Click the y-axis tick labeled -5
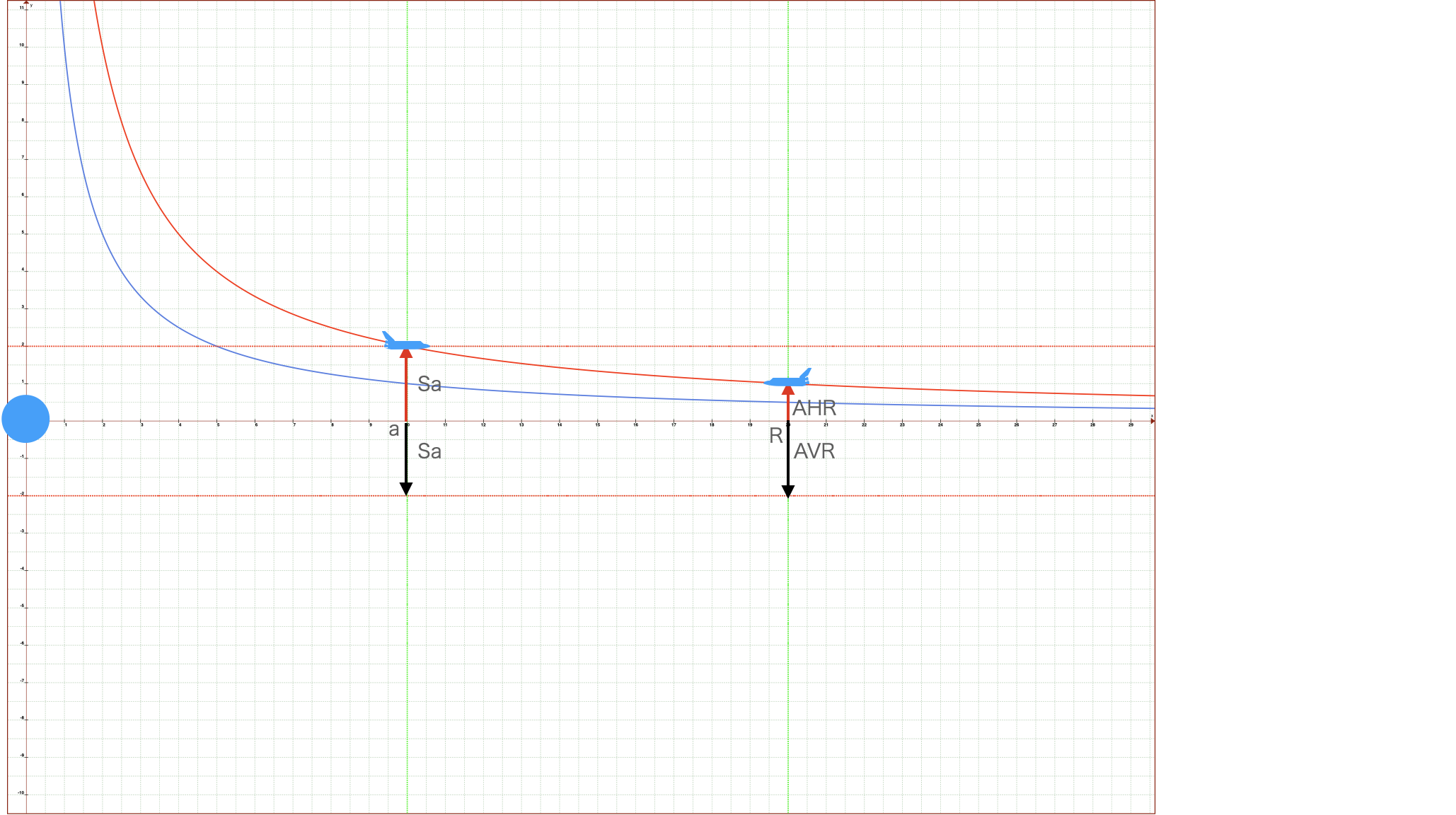 point(22,606)
